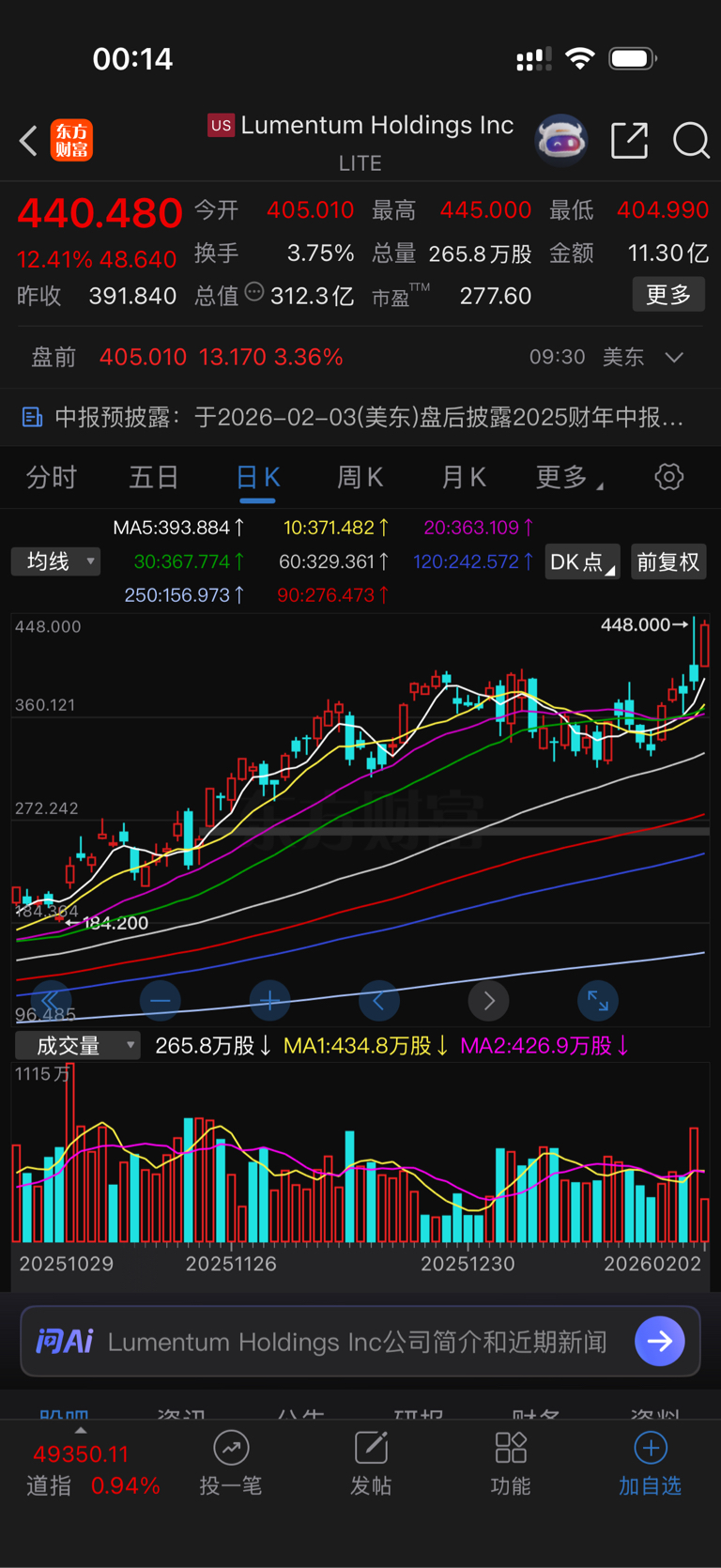The width and height of the screenshot is (721, 1568).
Task: Zoom out the chart with minus button
Action: click(161, 1001)
